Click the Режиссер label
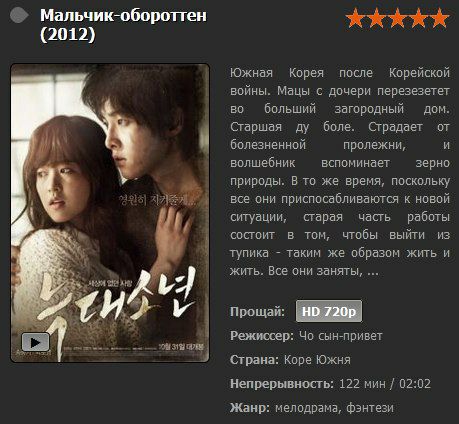459x424 pixels. tap(262, 336)
